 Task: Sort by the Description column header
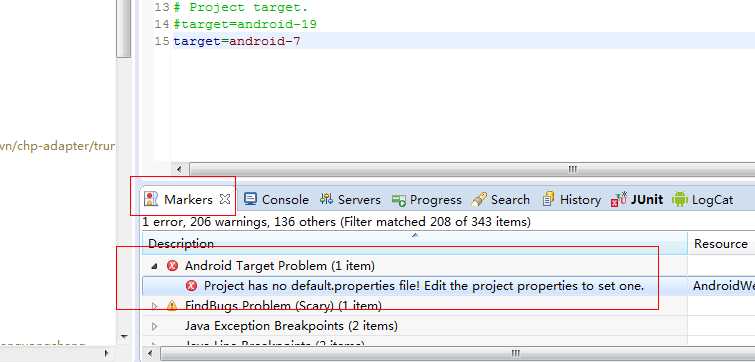(x=415, y=244)
